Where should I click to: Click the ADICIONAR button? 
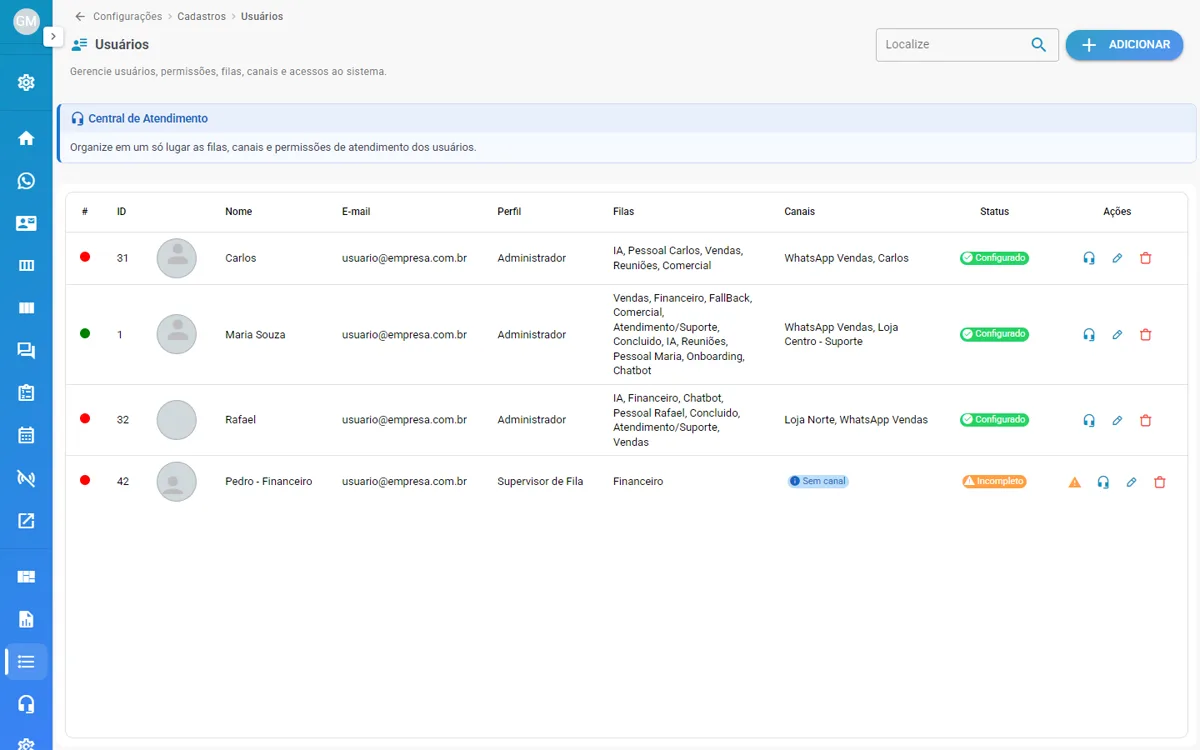1124,45
